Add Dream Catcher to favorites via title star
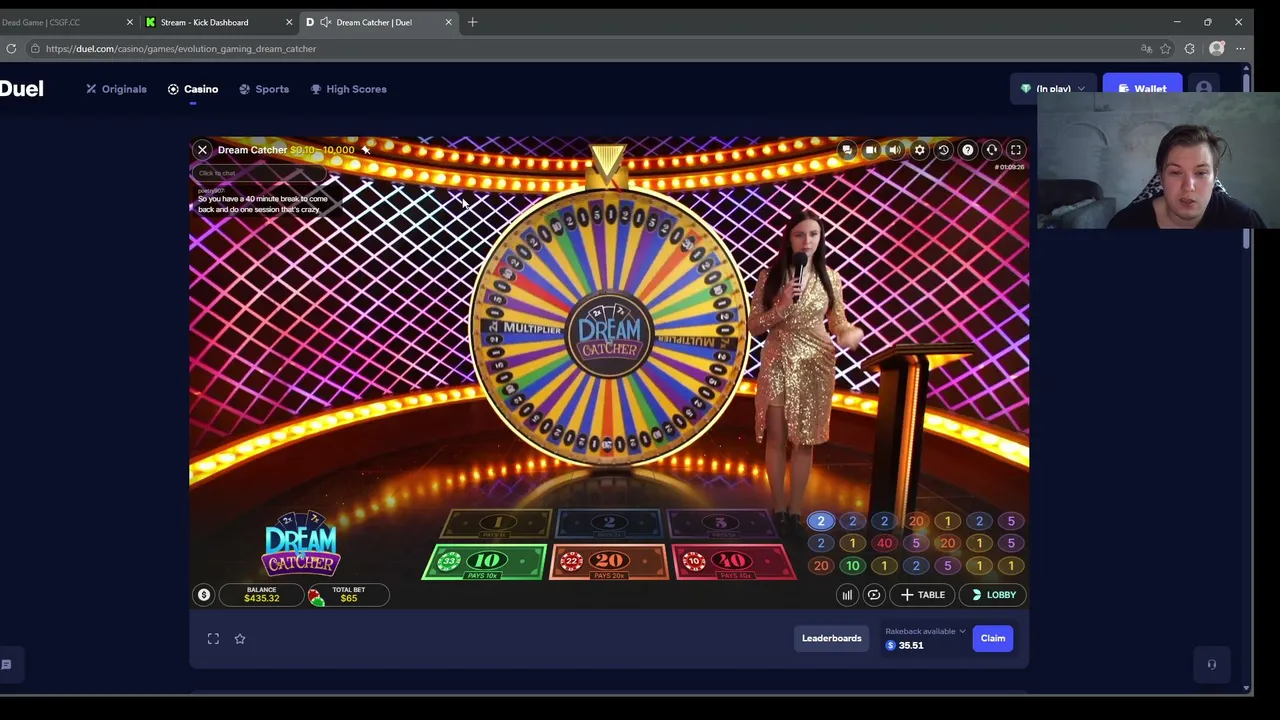 coord(366,150)
